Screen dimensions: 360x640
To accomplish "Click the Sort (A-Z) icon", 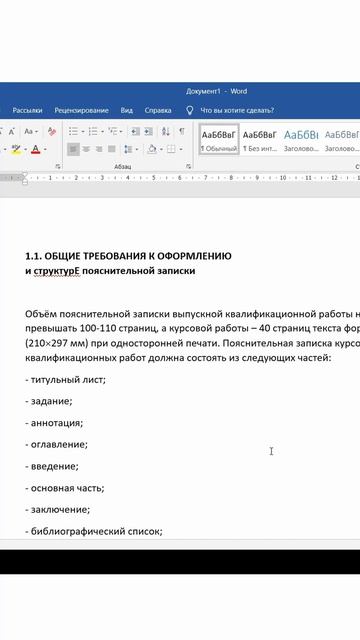I will (x=166, y=131).
